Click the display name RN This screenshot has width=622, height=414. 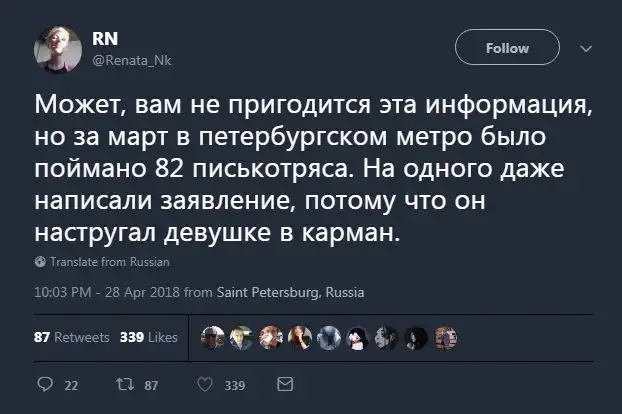click(103, 40)
